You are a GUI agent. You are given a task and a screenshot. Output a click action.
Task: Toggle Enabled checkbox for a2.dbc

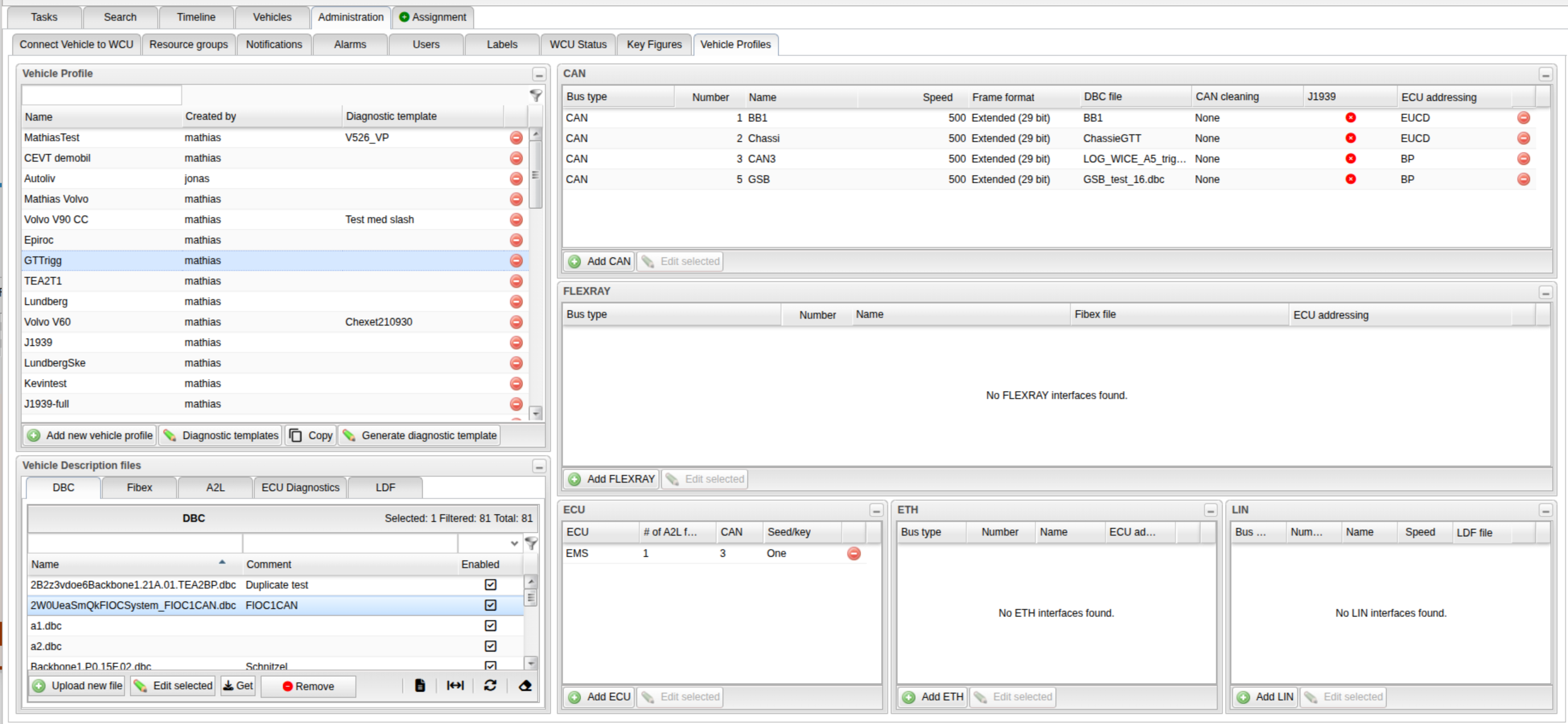(x=491, y=646)
